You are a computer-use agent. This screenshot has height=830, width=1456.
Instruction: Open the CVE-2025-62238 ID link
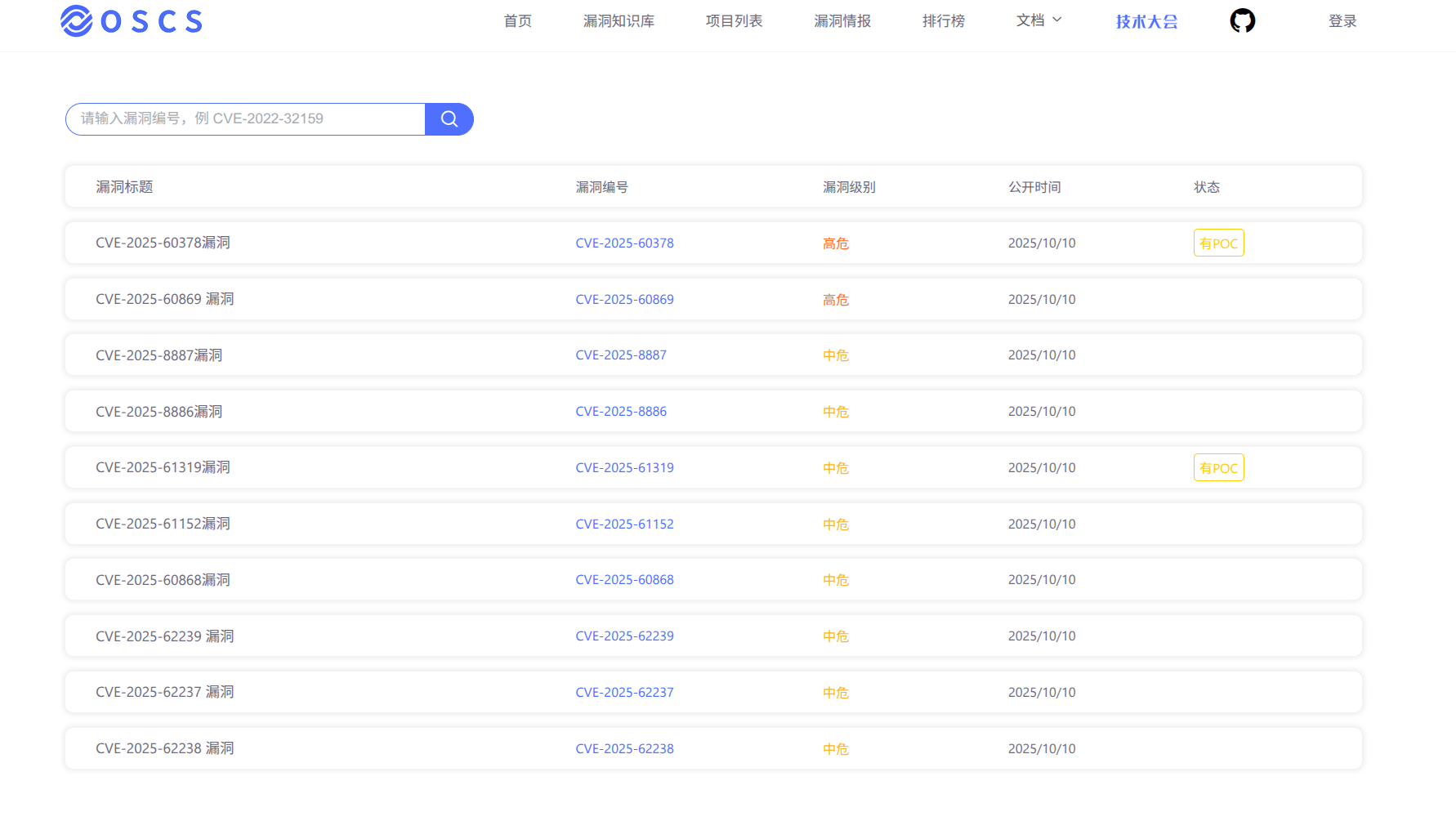[624, 749]
